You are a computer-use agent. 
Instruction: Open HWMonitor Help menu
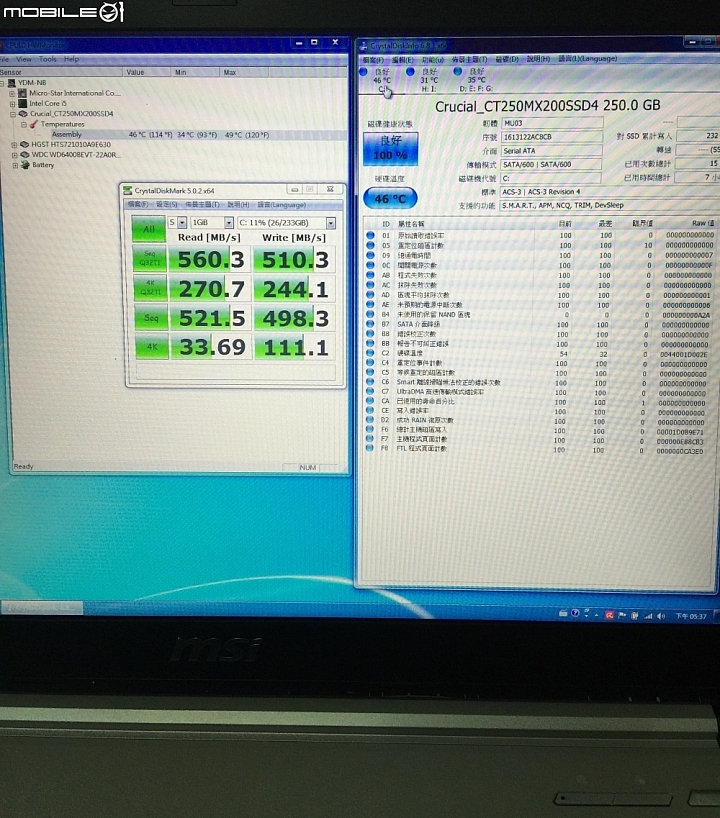pyautogui.click(x=71, y=59)
